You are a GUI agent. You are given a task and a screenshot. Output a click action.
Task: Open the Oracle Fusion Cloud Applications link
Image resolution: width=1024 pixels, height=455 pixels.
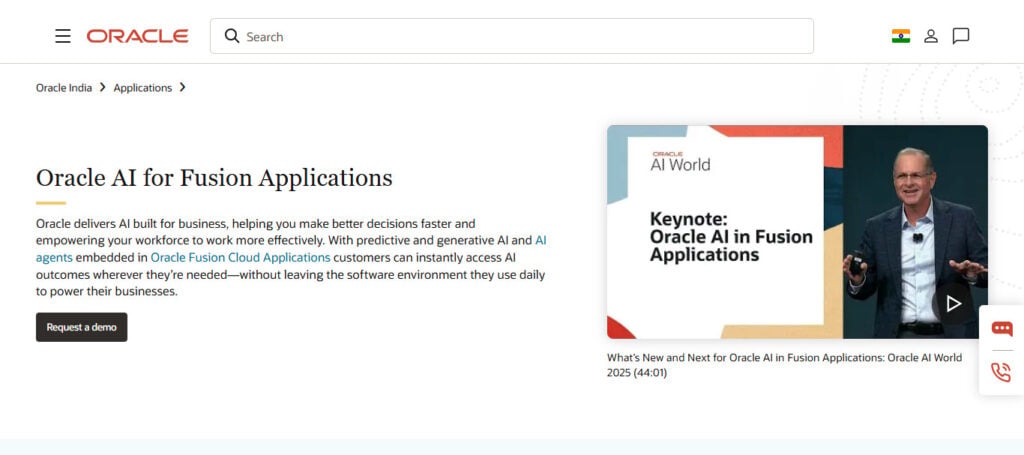(240, 257)
